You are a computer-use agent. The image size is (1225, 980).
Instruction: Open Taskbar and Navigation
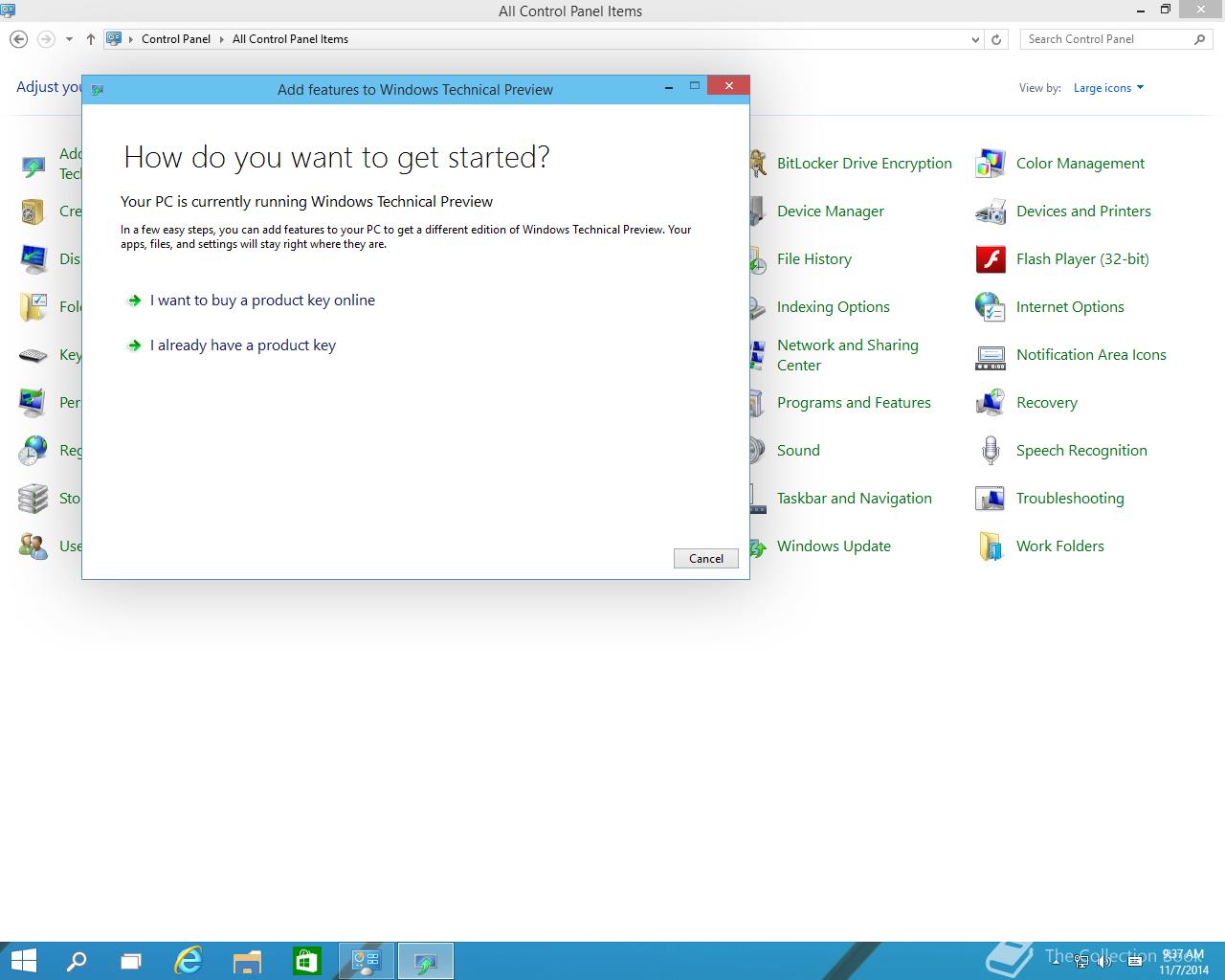tap(855, 499)
